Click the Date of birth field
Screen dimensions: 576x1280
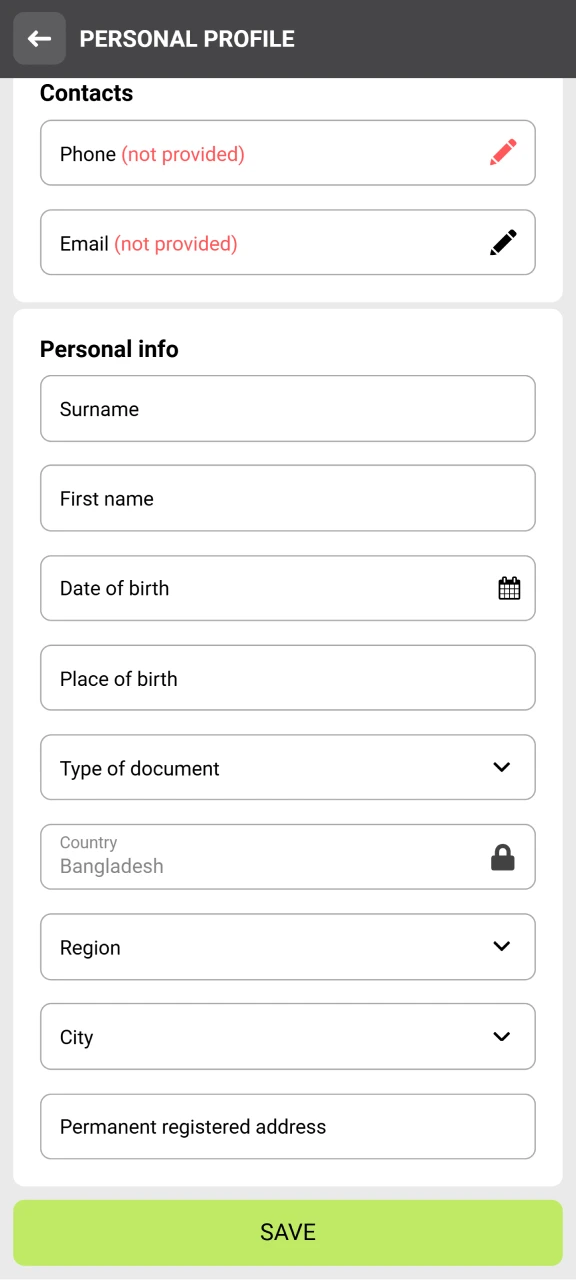pos(250,588)
